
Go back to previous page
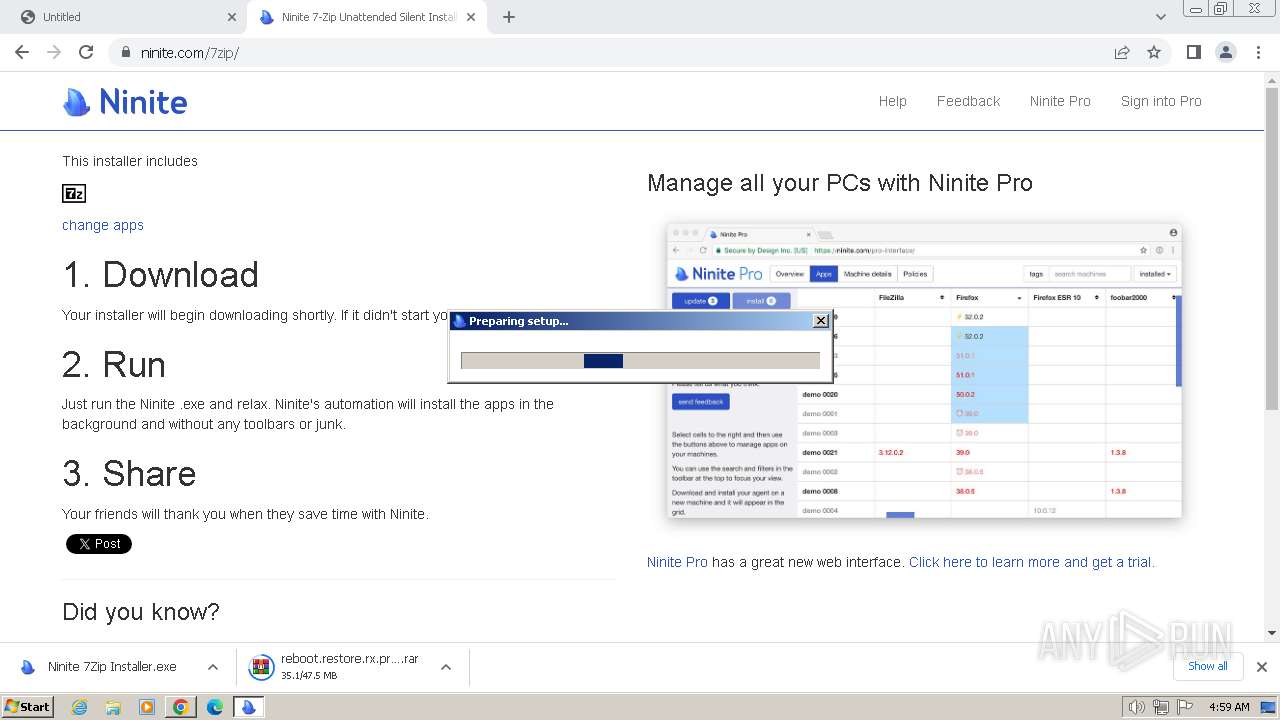click(22, 52)
